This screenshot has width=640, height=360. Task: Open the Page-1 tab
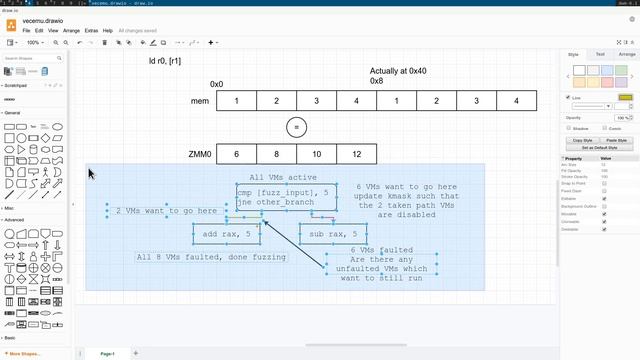[x=107, y=354]
